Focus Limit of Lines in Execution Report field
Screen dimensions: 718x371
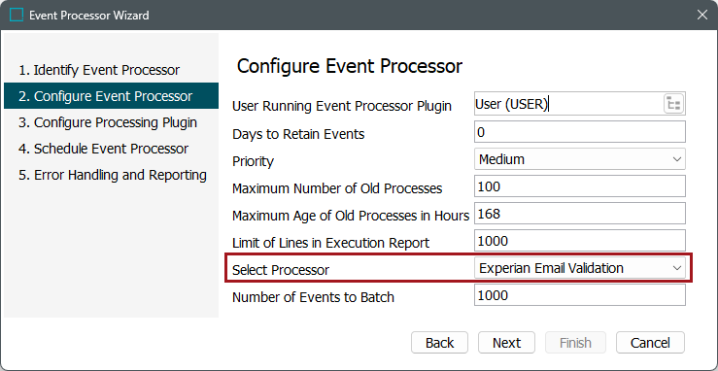tap(580, 241)
